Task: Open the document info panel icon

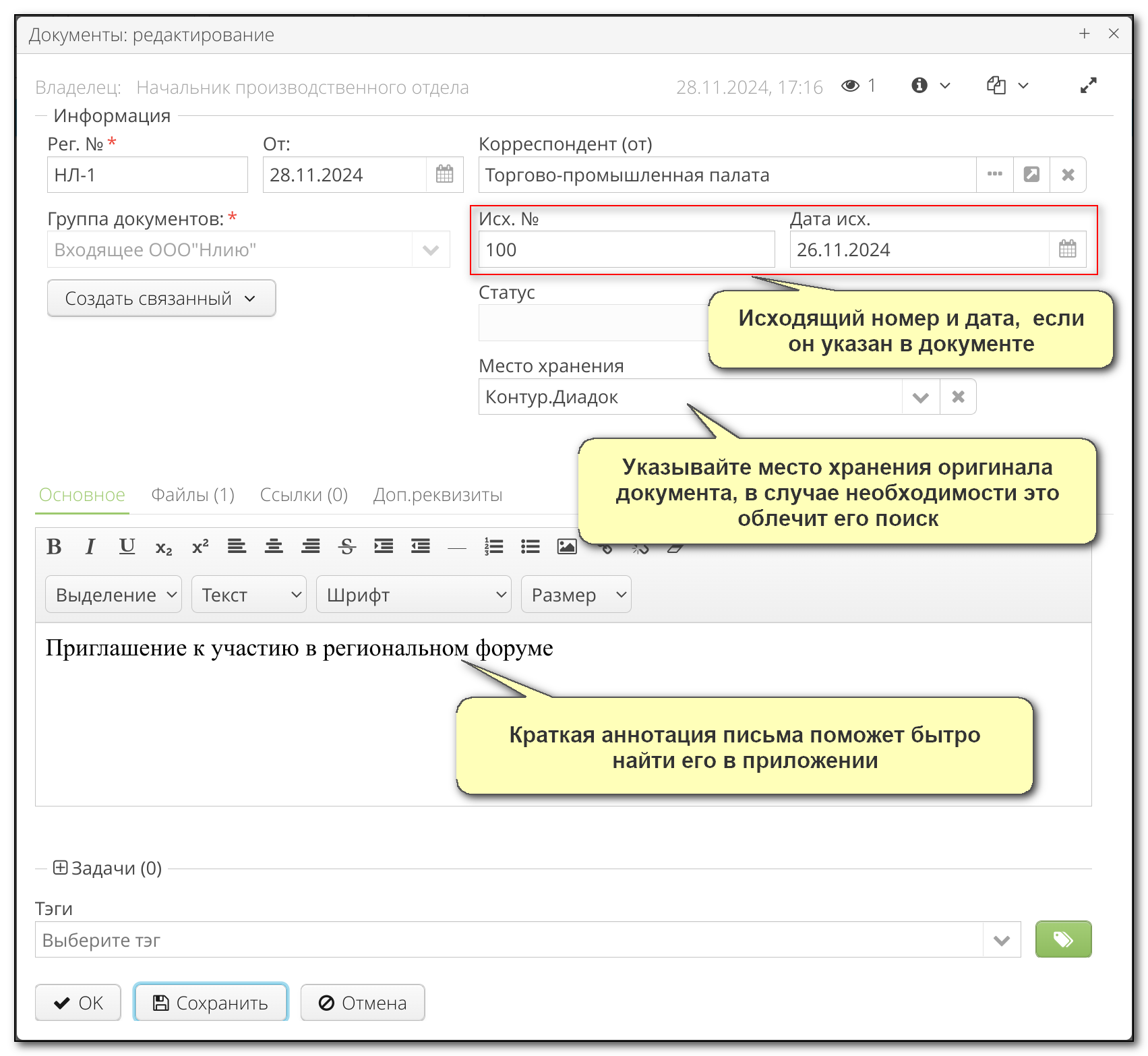Action: (920, 86)
